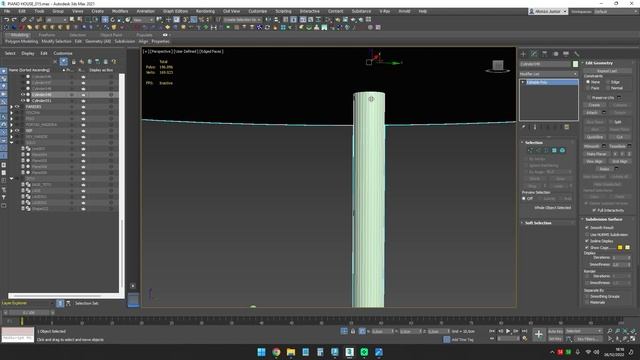The height and width of the screenshot is (360, 640).
Task: Switch to the Modify panel icon
Action: 534,54
